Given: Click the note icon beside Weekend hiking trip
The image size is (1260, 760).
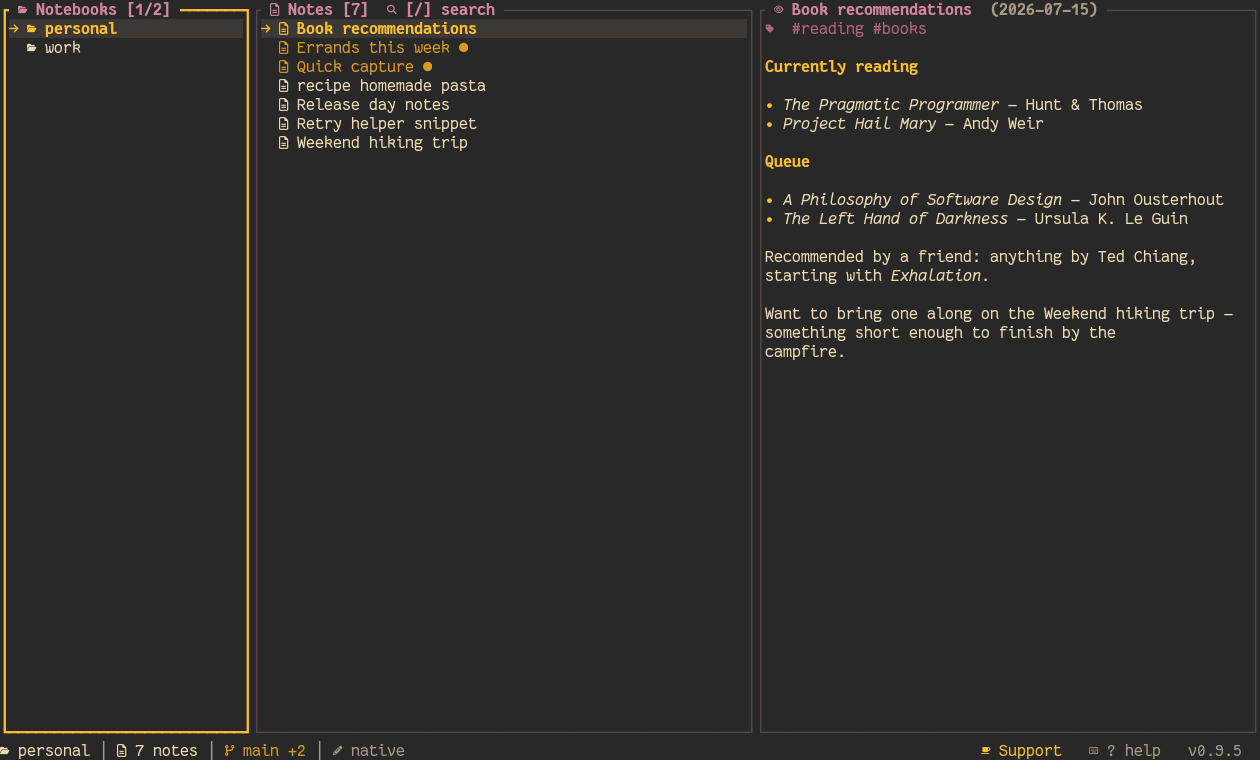Looking at the screenshot, I should click(284, 143).
